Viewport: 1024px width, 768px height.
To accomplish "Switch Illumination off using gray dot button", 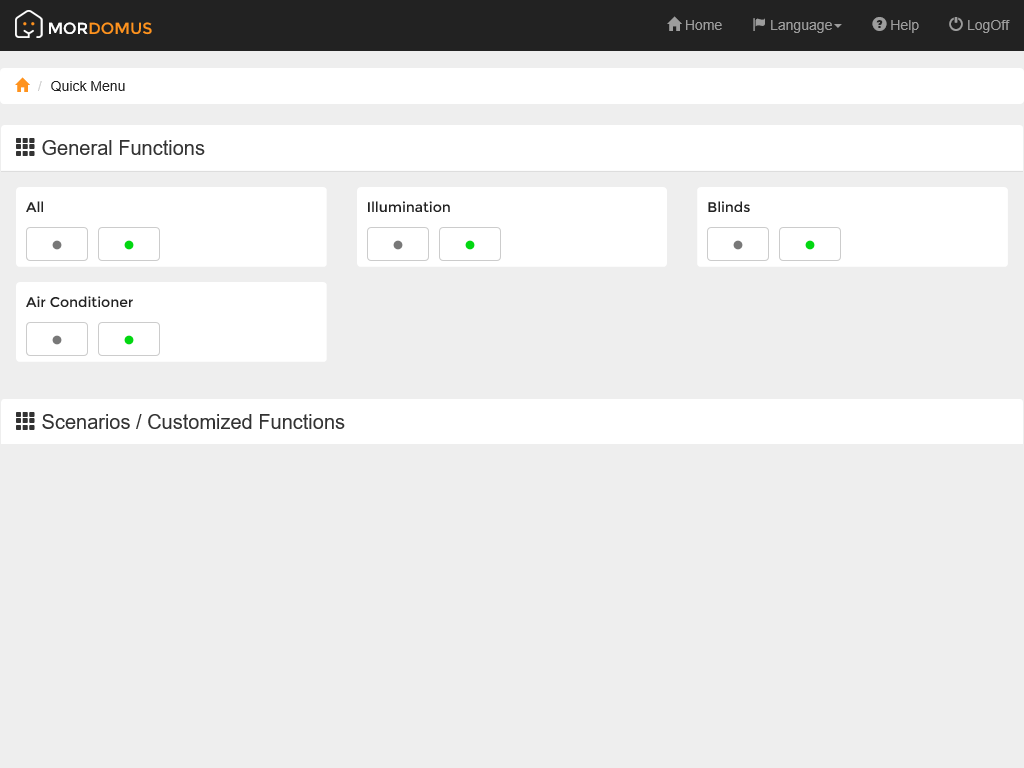I will (x=398, y=244).
